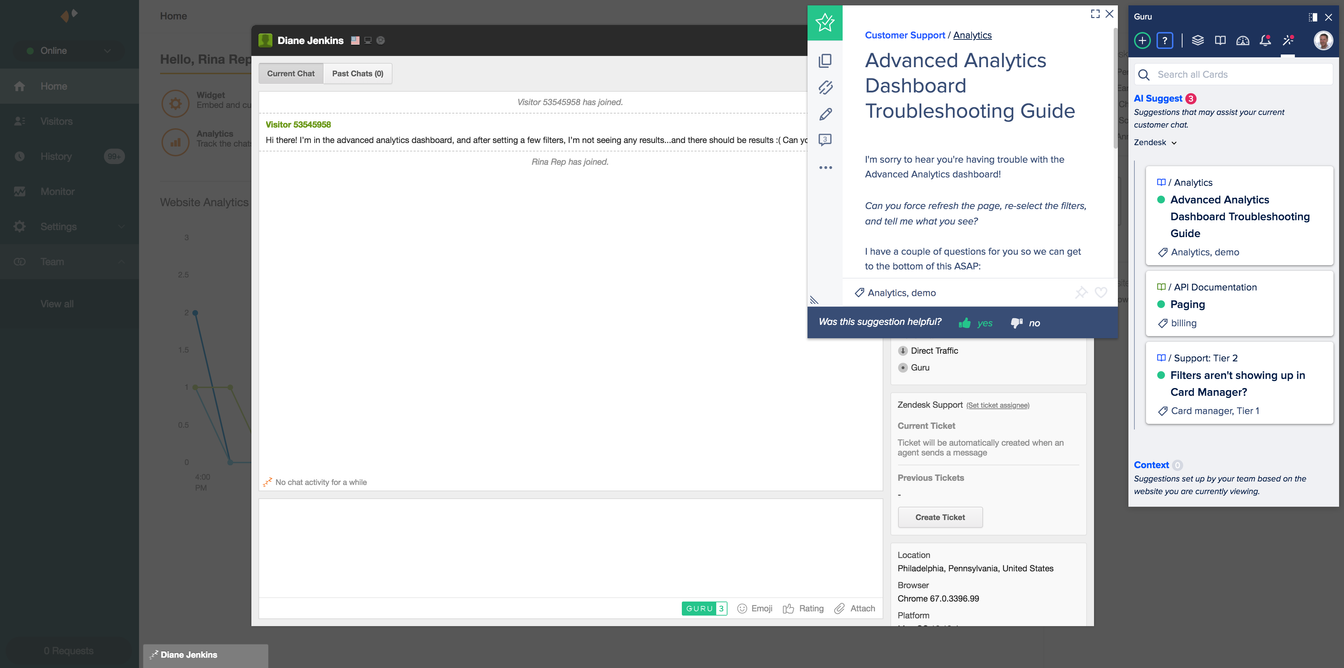The image size is (1344, 668).
Task: Click the Analytics breadcrumb link
Action: tap(972, 35)
